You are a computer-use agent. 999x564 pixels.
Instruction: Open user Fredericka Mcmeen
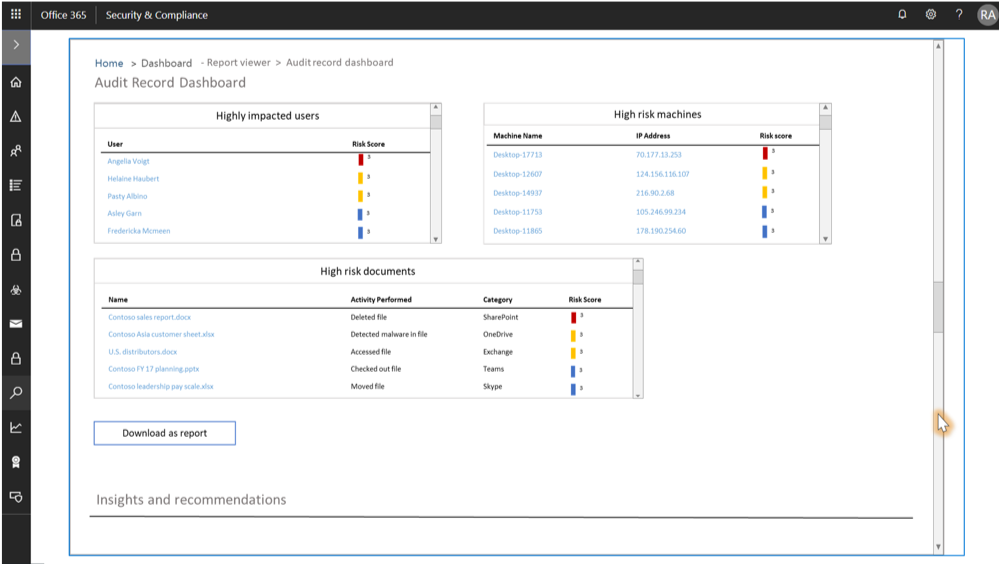click(x=138, y=231)
